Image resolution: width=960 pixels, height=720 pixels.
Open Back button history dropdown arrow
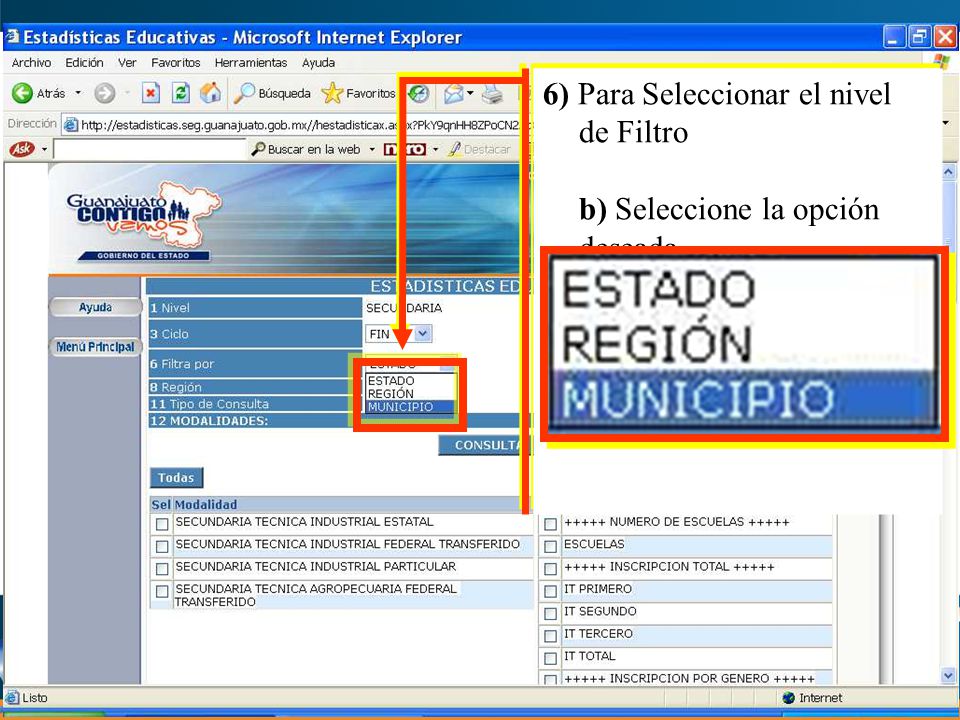78,93
